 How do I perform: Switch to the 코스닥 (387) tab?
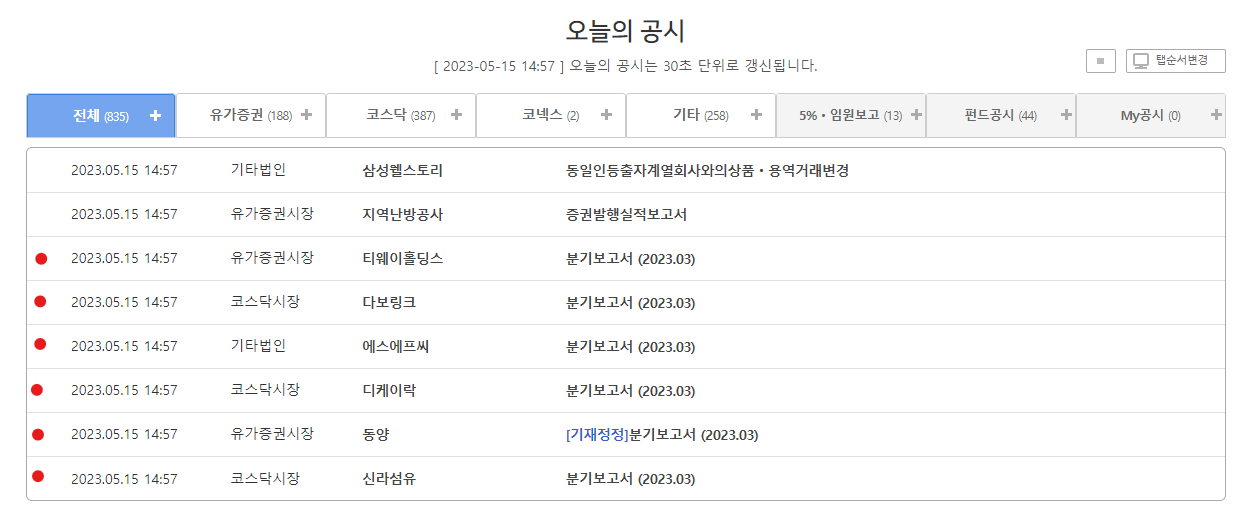400,116
